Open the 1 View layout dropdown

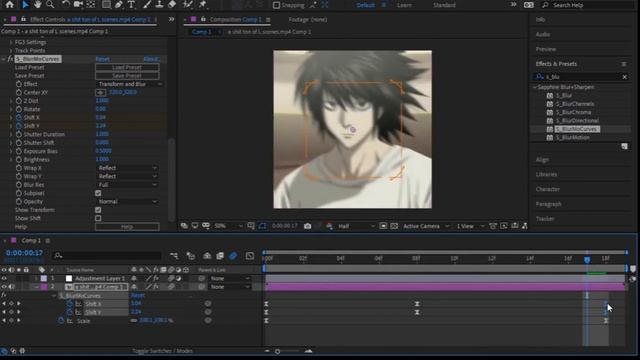(x=470, y=226)
